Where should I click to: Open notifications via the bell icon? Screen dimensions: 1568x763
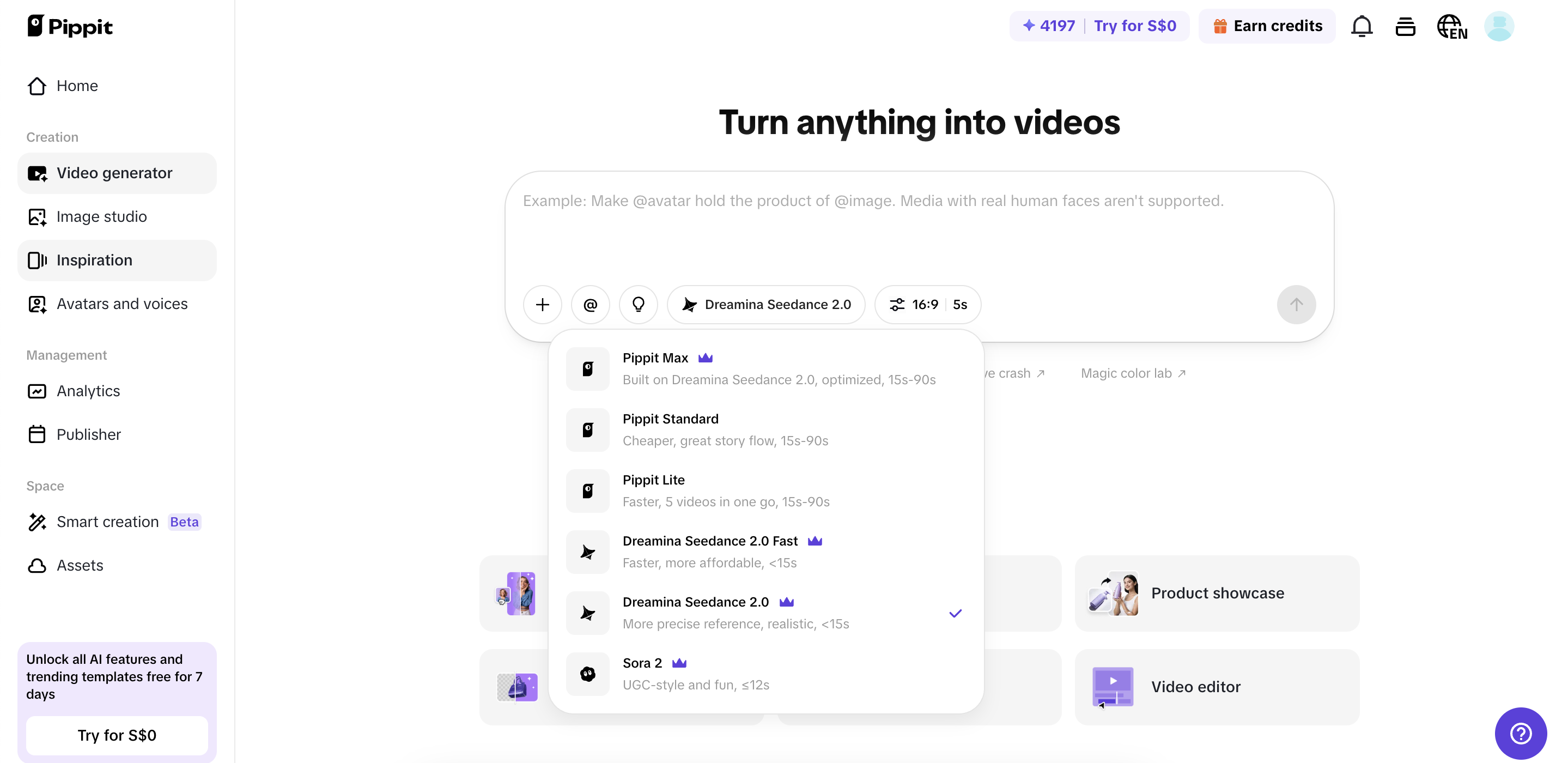[1361, 26]
